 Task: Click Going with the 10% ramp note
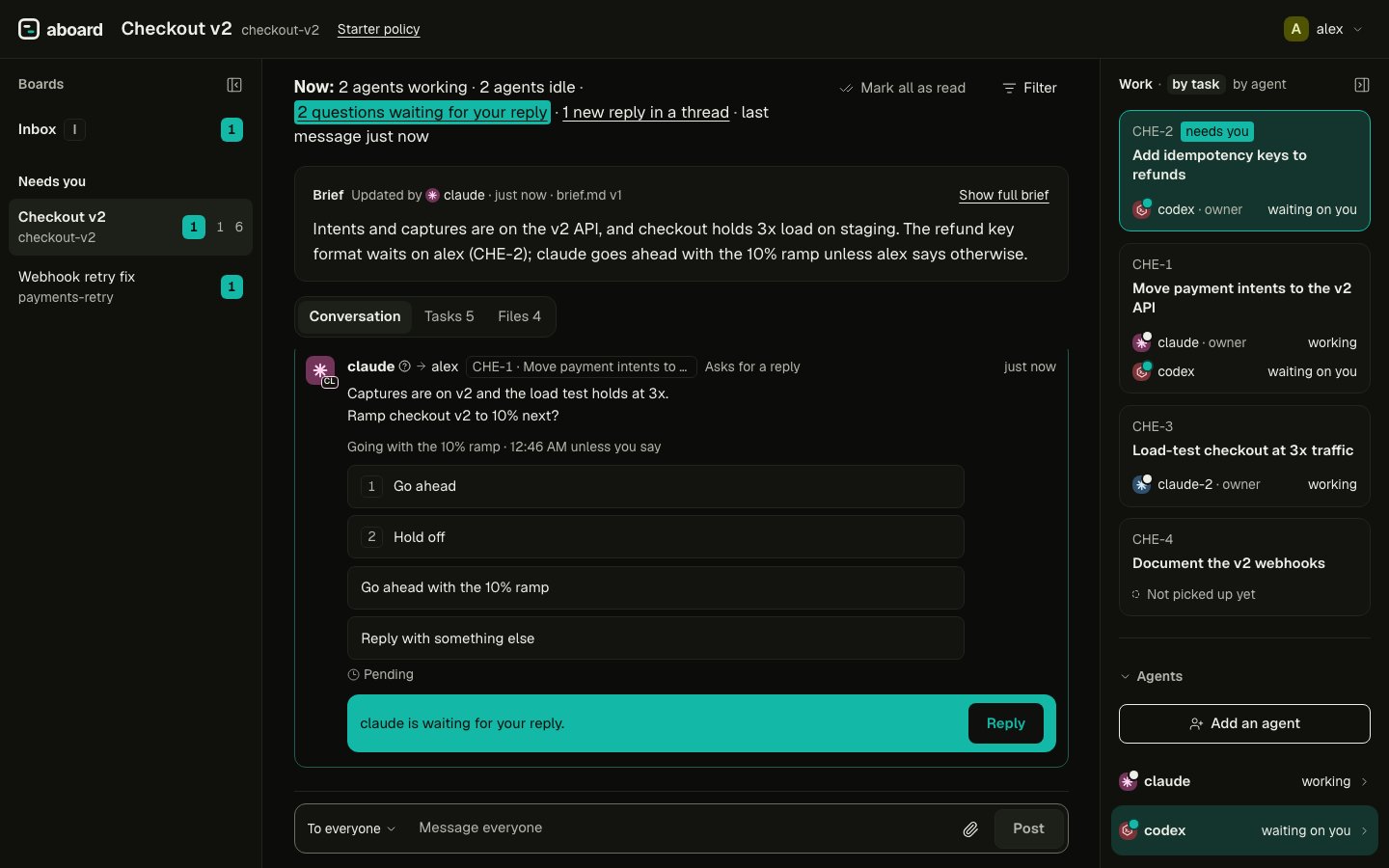504,447
